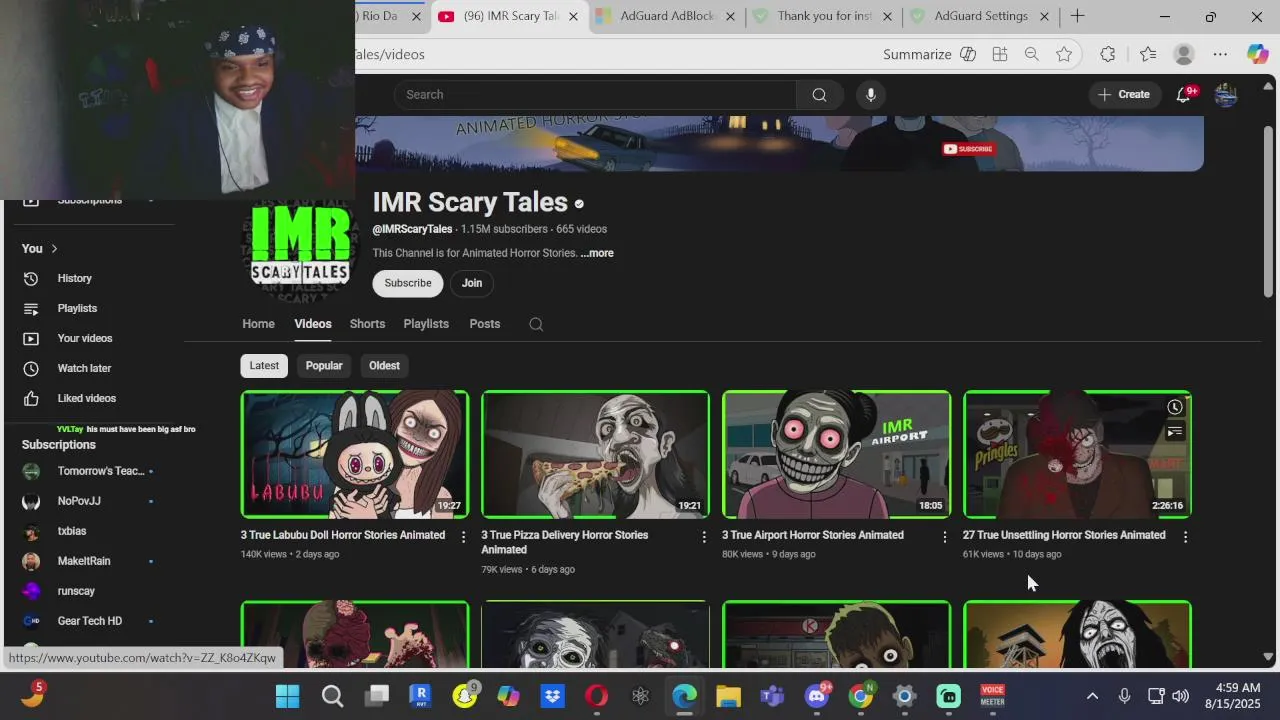Switch to AdGuard AdBlocker browser tab
The height and width of the screenshot is (720, 1280).
tap(666, 16)
